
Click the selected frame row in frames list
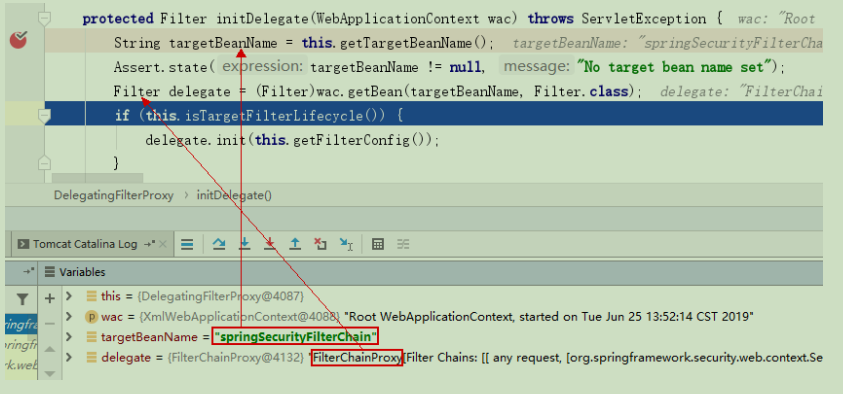click(22, 325)
